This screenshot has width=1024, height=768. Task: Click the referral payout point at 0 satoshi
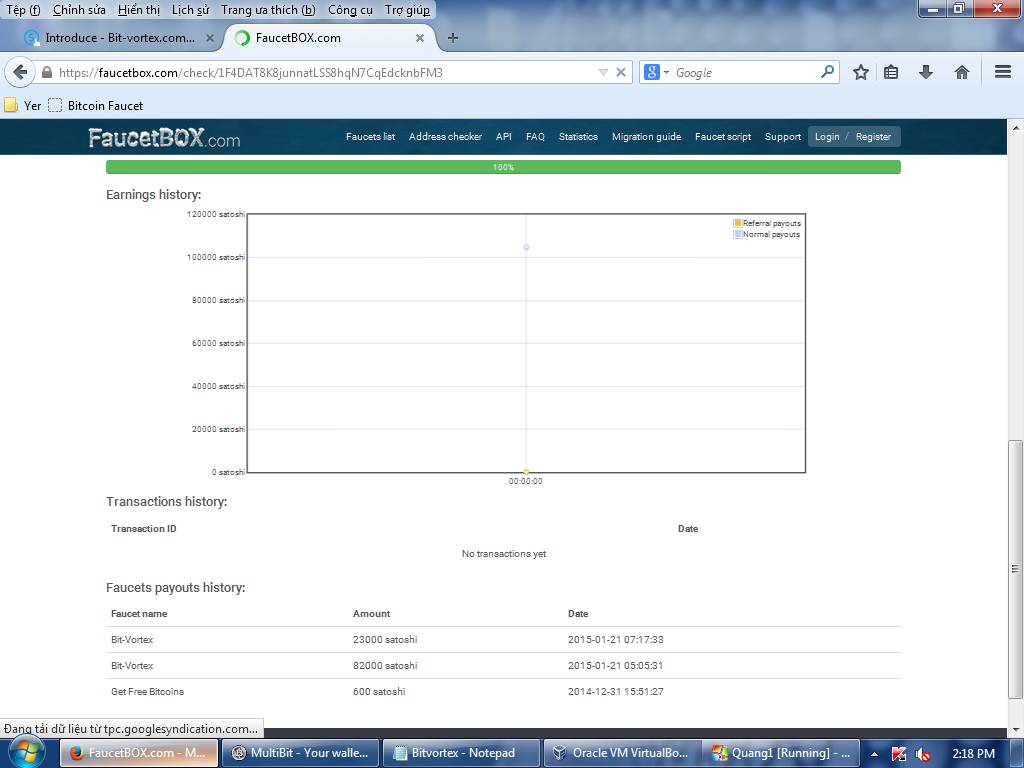tap(526, 472)
